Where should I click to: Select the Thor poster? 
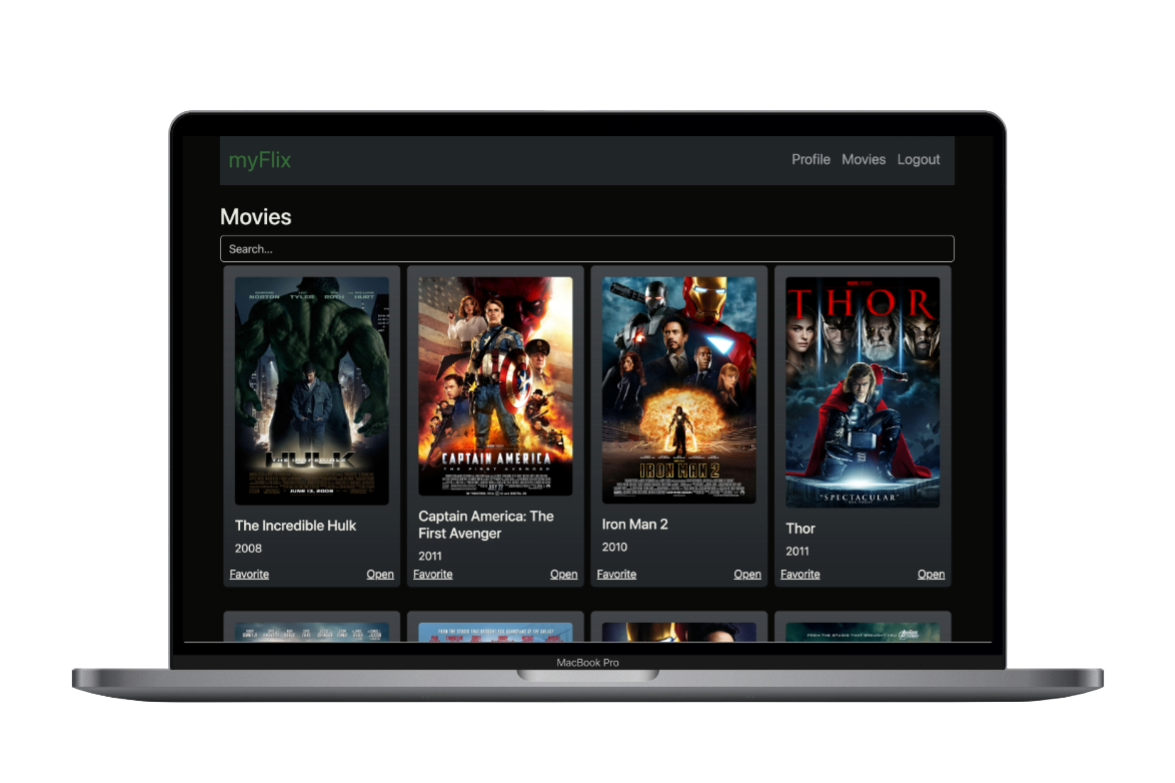(x=863, y=392)
